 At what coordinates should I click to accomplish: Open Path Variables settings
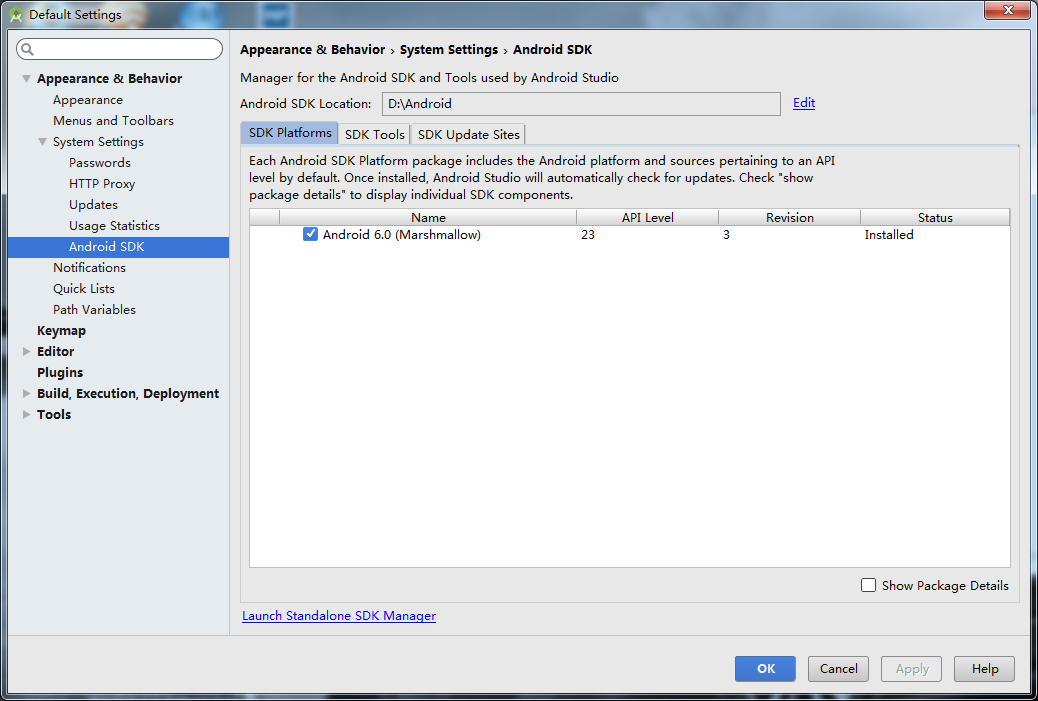click(x=95, y=310)
